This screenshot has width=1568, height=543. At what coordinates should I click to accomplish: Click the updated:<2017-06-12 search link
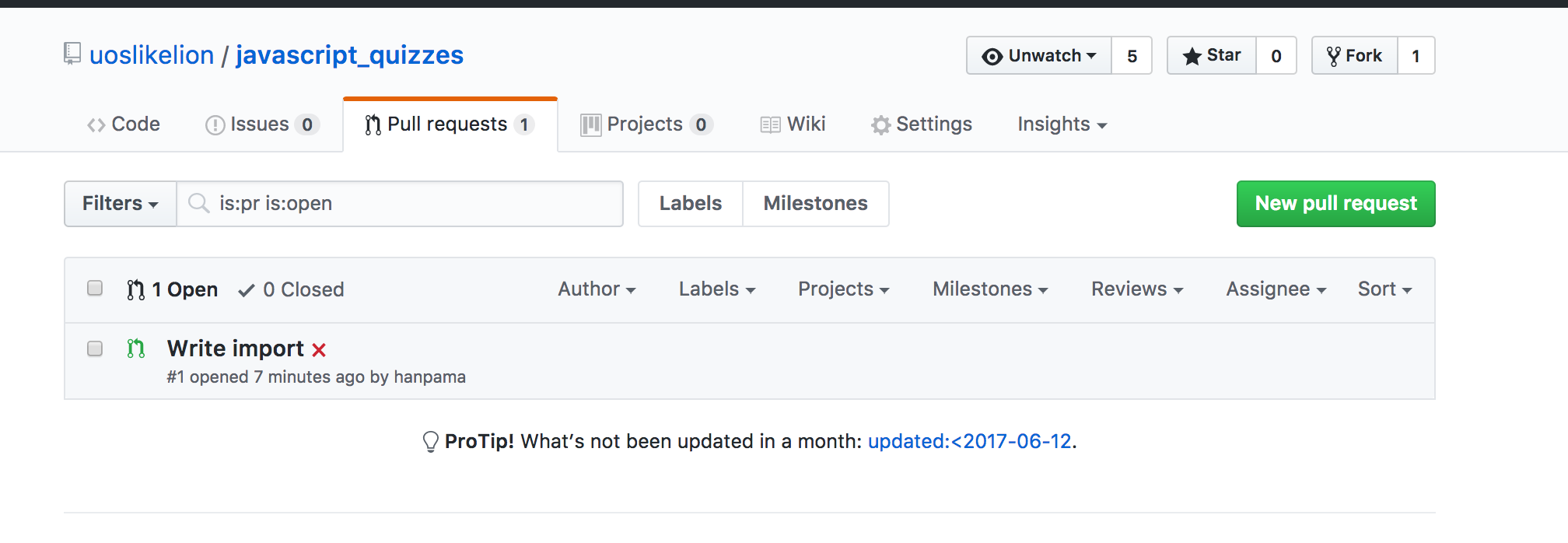[970, 442]
